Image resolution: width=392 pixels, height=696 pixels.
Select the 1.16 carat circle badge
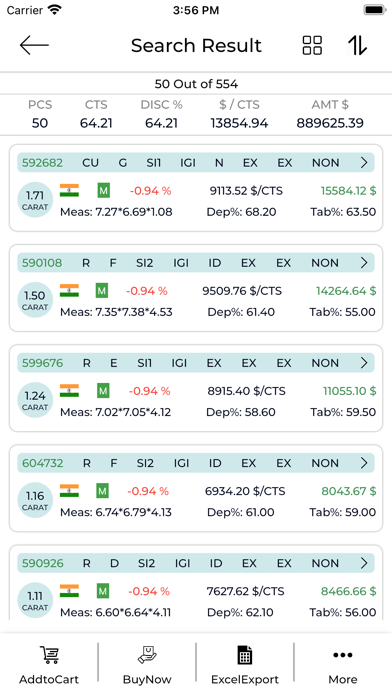click(35, 500)
